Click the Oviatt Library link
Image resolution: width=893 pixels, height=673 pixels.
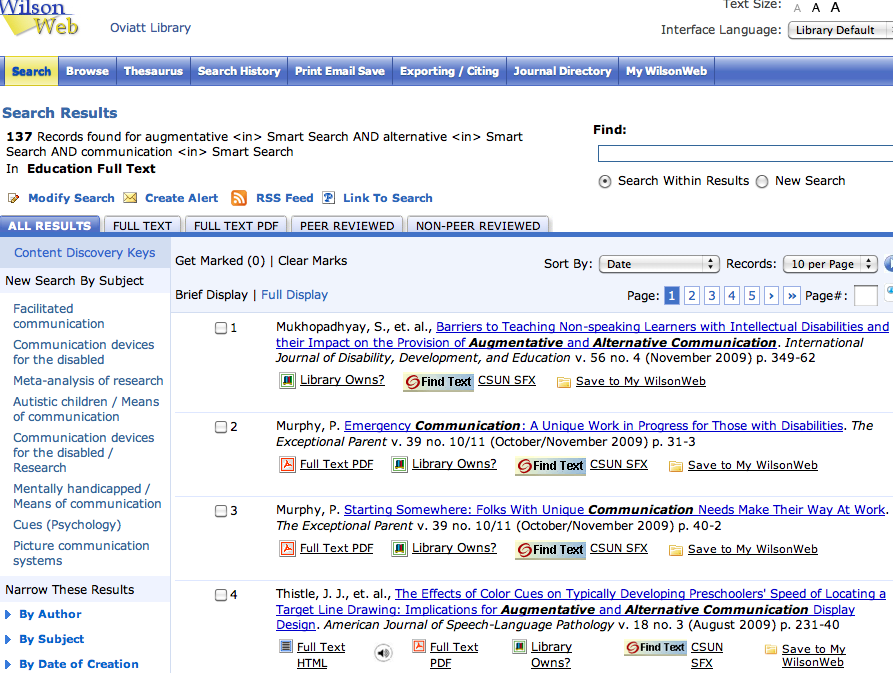tap(150, 28)
